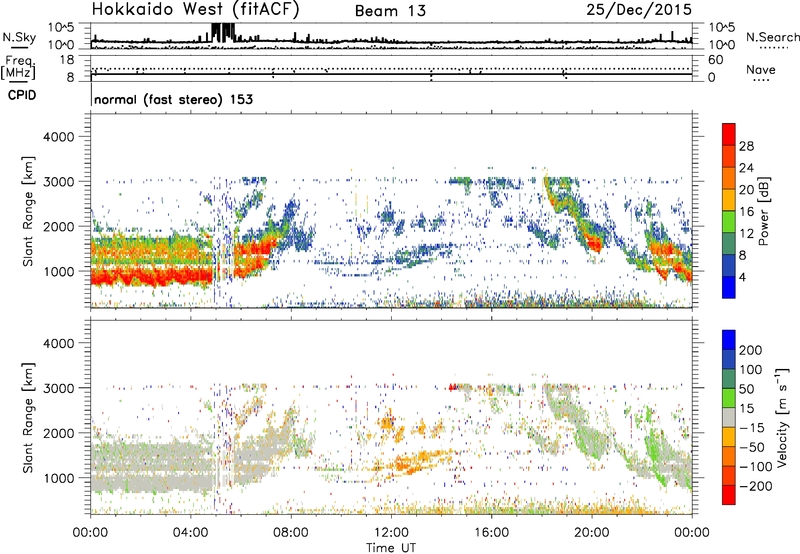
Task: Click the "CPID" label
Action: point(22,95)
